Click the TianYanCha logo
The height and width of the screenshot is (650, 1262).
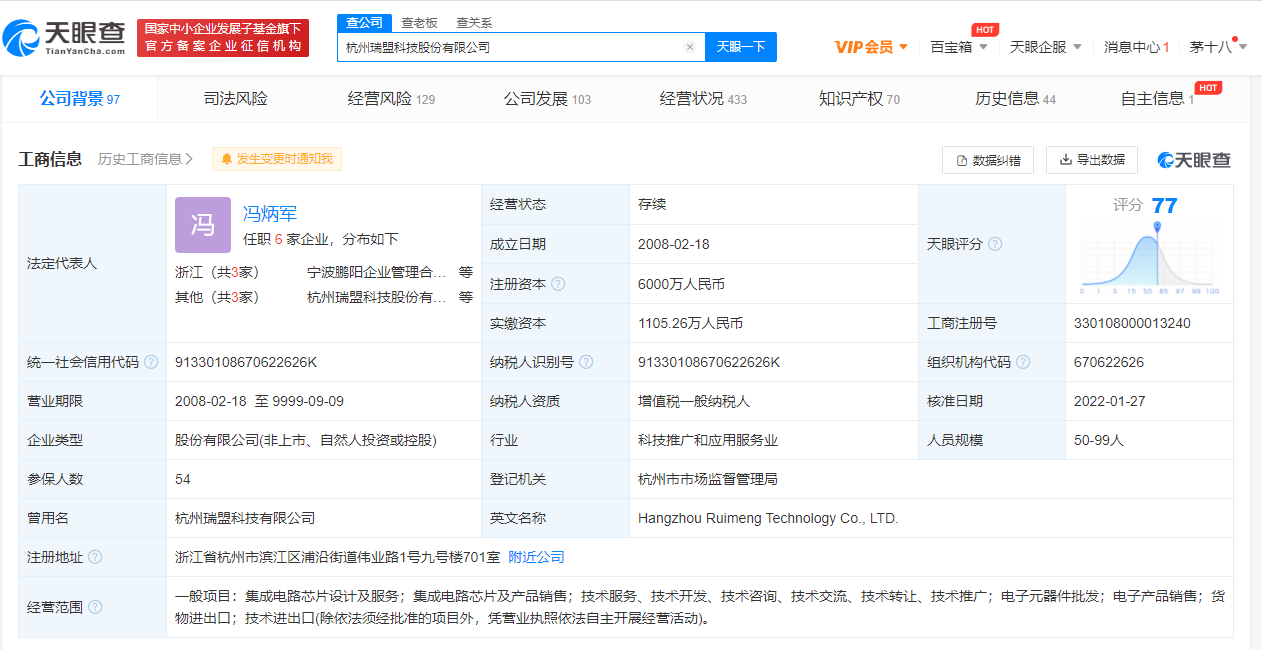point(65,38)
